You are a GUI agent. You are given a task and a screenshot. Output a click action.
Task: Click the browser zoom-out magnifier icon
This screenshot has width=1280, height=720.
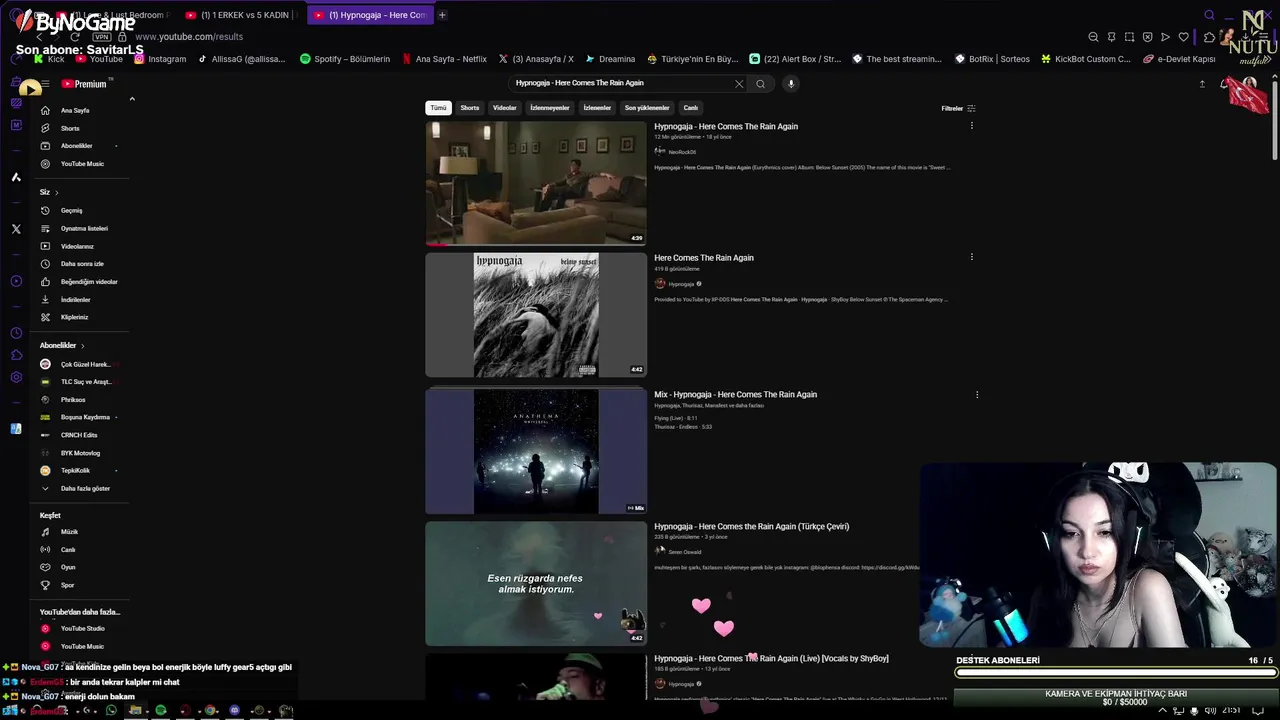[x=1093, y=37]
